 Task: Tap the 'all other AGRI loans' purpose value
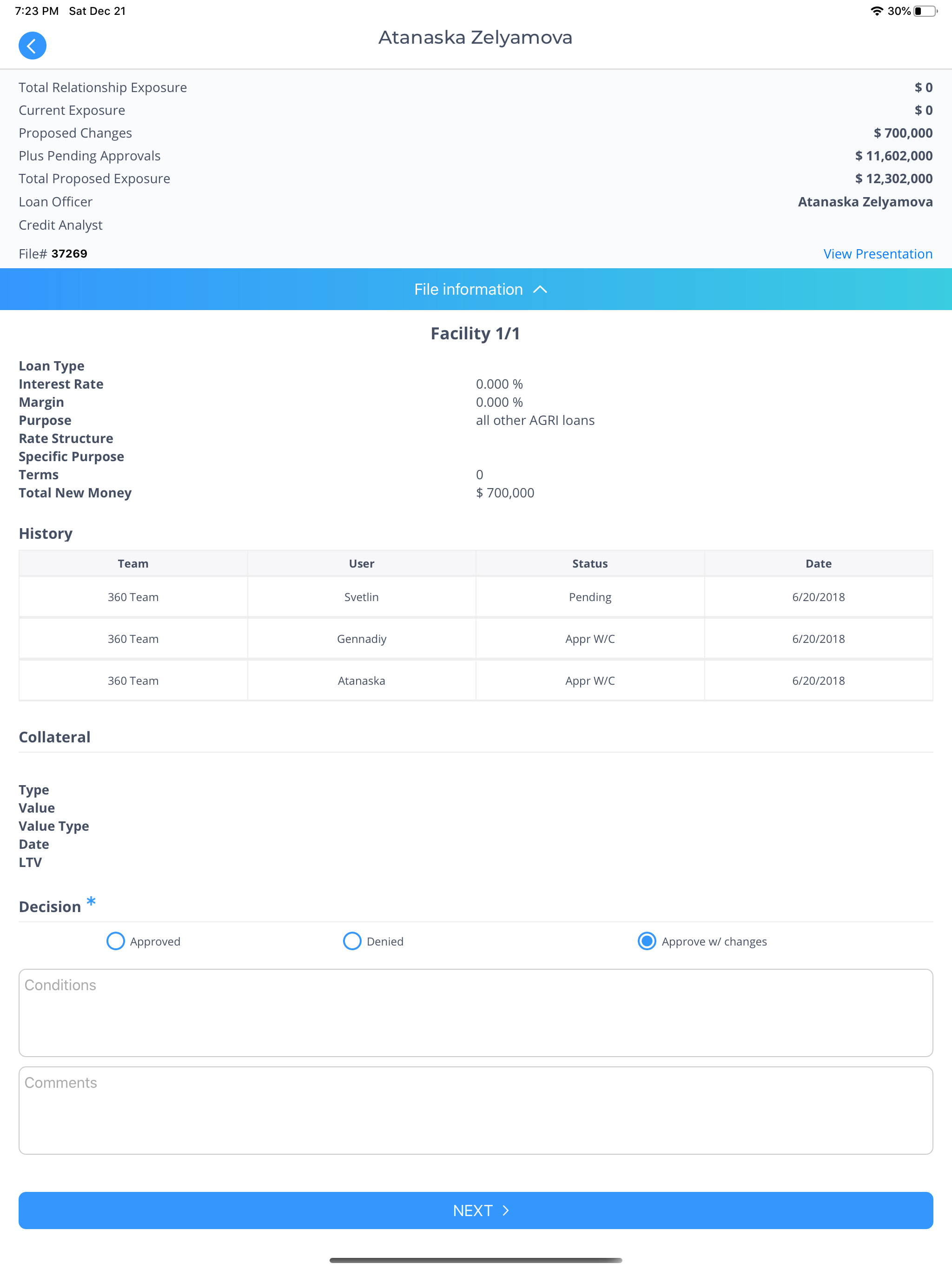click(535, 420)
